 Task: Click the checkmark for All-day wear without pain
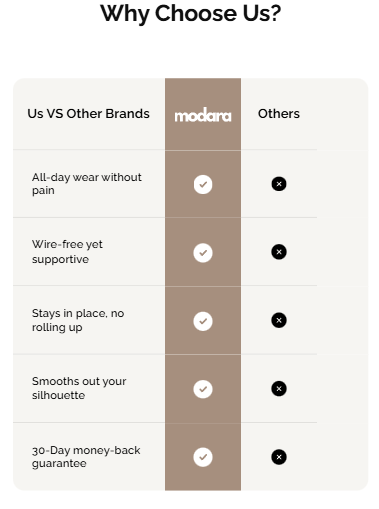[203, 184]
